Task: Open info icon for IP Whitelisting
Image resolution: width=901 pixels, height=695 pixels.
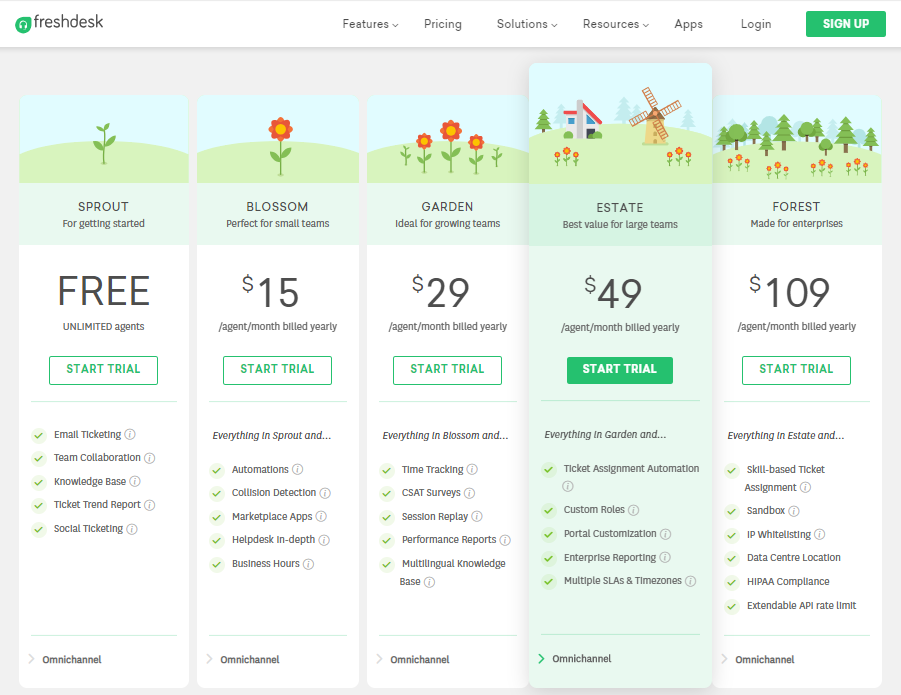Action: point(819,534)
